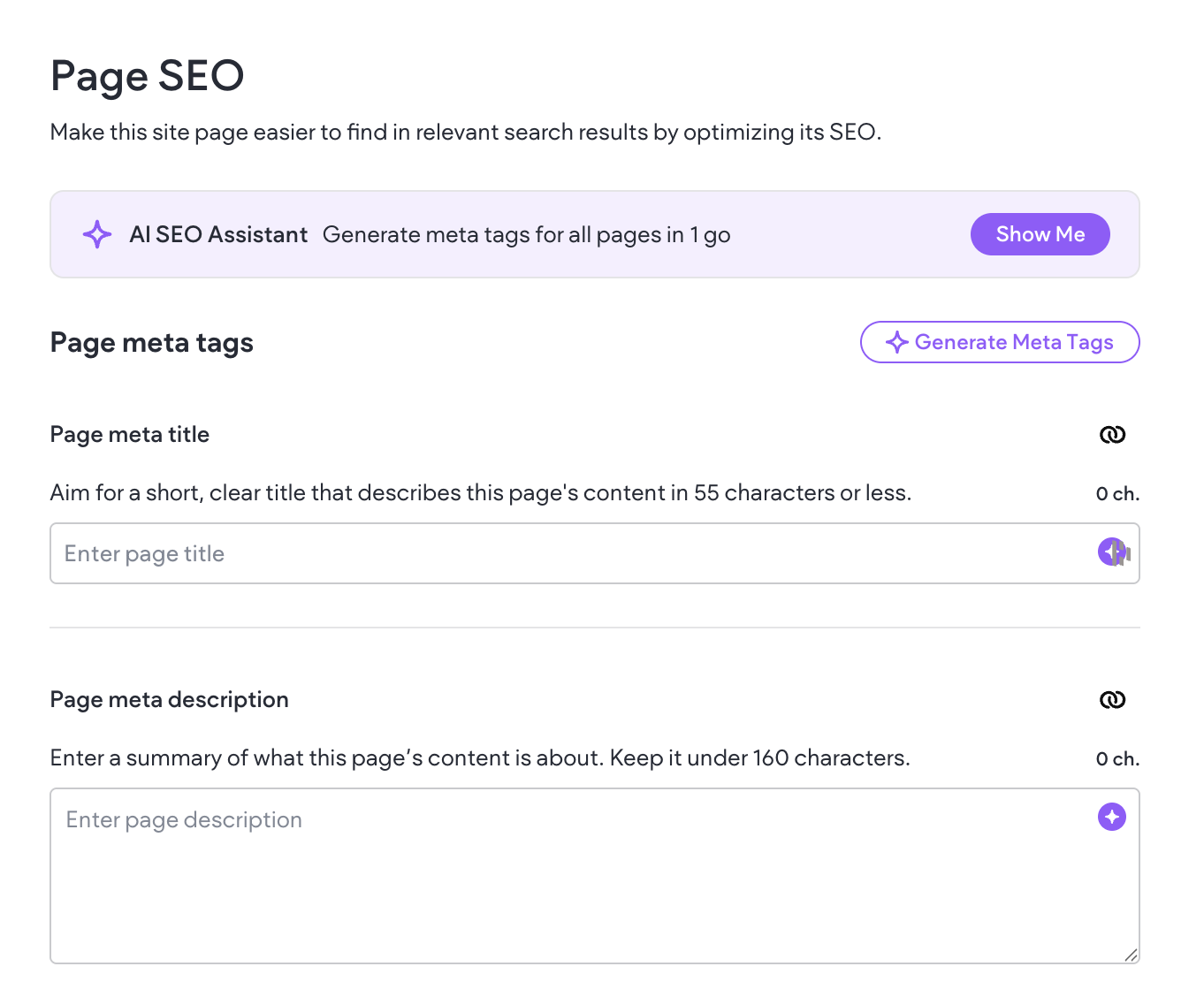The width and height of the screenshot is (1204, 997).
Task: Click the link icon beside Page meta description
Action: (1112, 699)
